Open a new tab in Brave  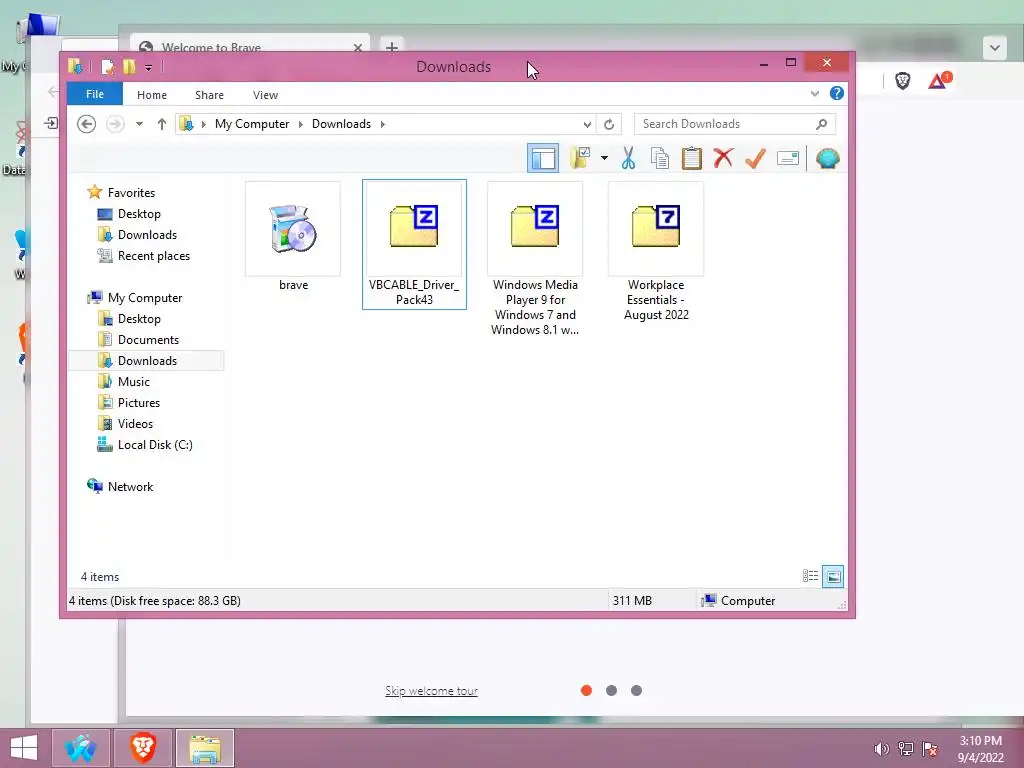391,46
